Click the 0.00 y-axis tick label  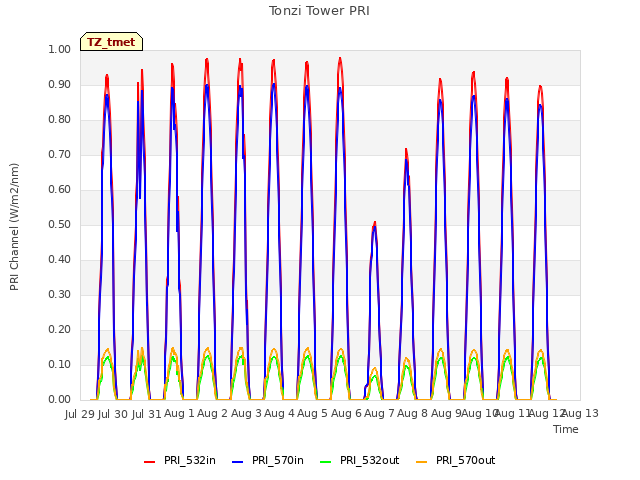tap(60, 400)
